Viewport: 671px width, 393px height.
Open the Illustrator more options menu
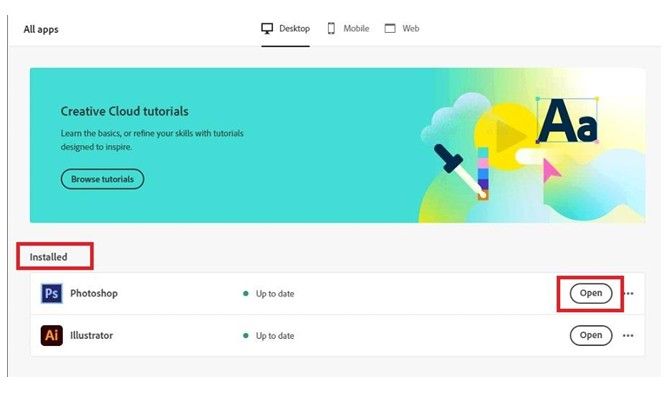coord(628,336)
